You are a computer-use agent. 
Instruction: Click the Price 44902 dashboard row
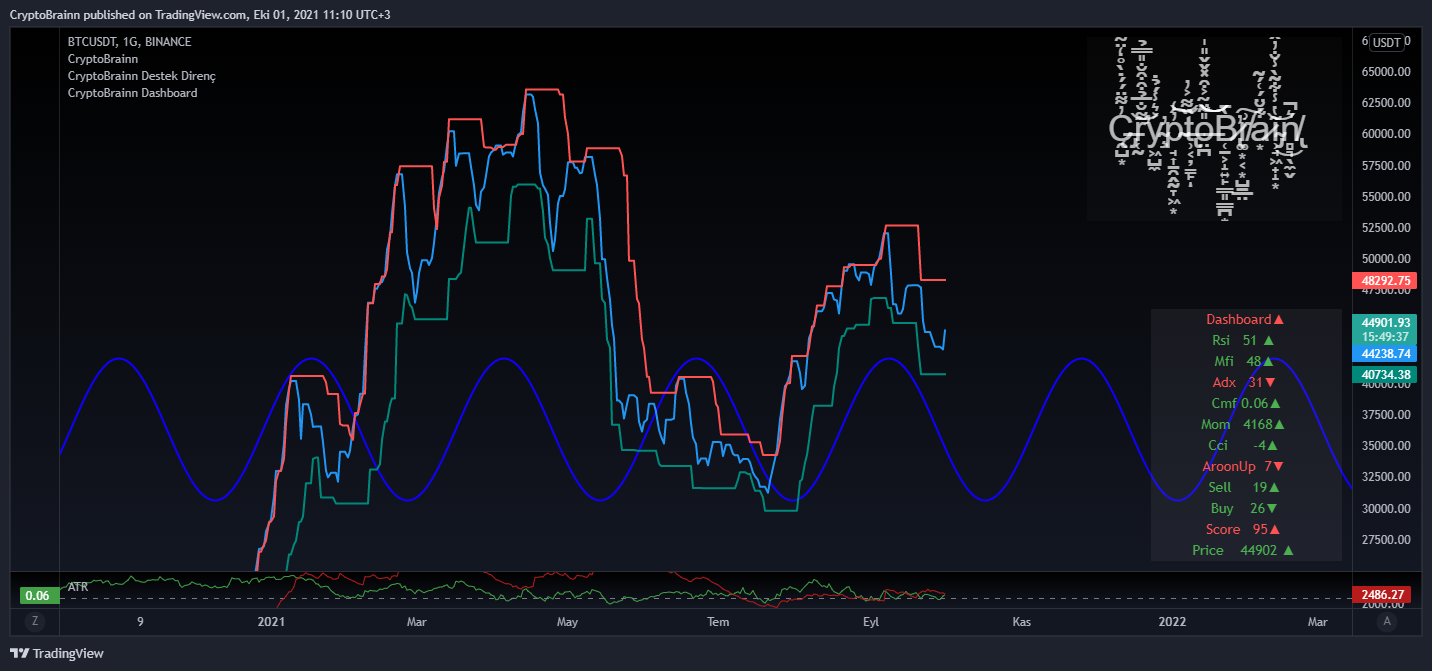(1245, 551)
